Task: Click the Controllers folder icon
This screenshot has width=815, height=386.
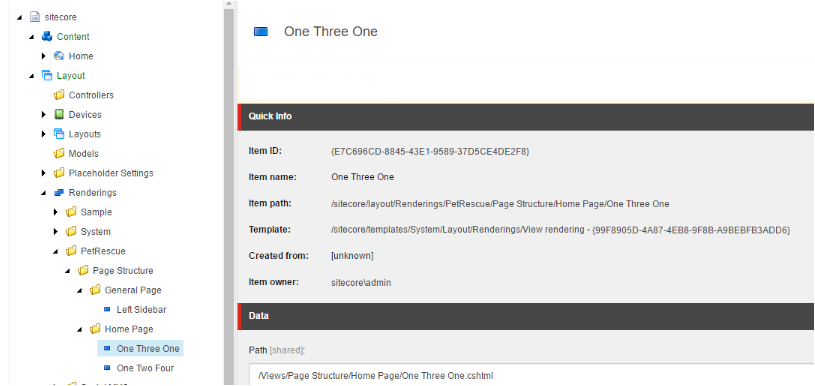Action: click(x=59, y=95)
